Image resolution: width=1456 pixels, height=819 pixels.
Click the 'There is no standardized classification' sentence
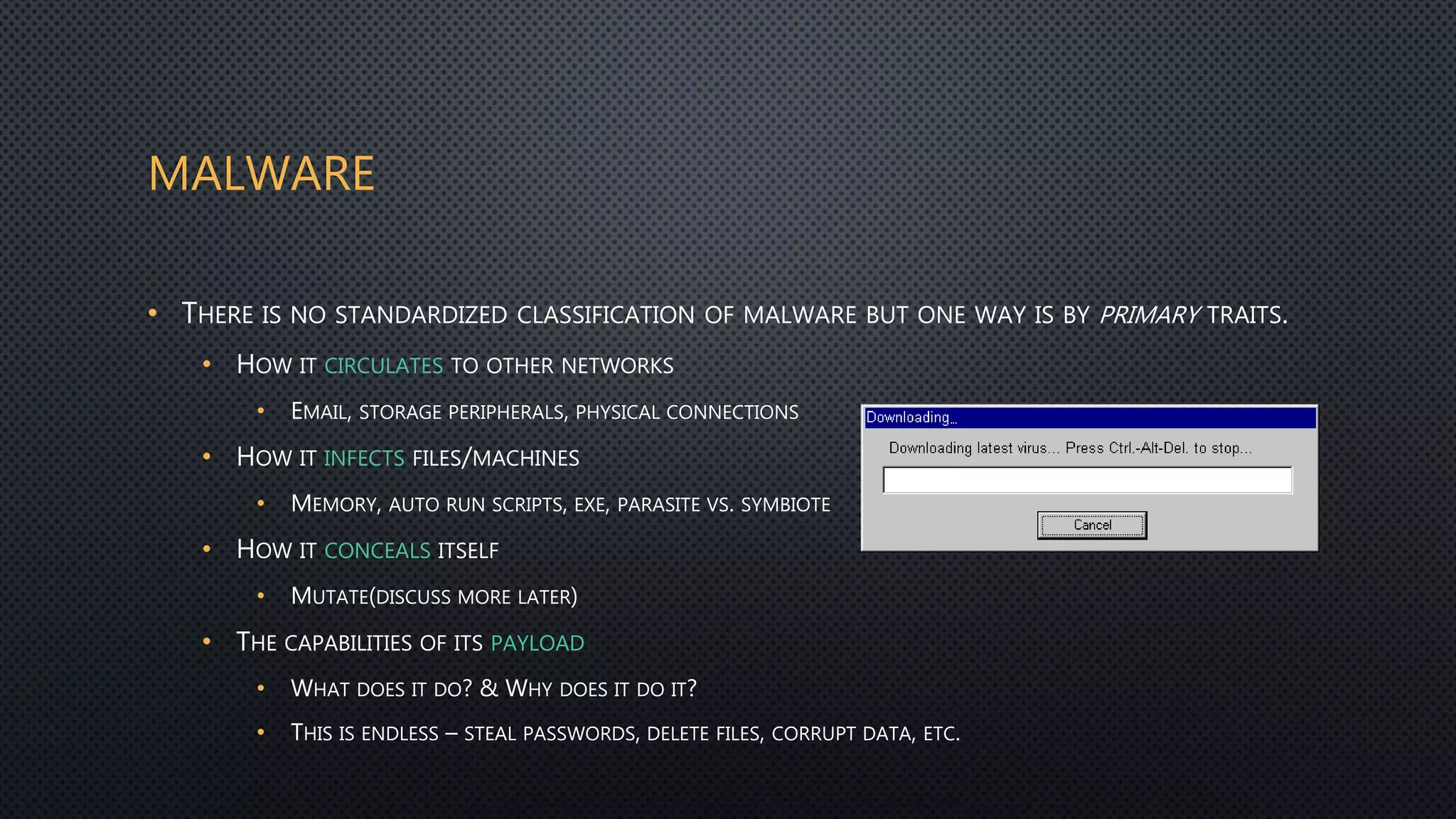pos(734,314)
